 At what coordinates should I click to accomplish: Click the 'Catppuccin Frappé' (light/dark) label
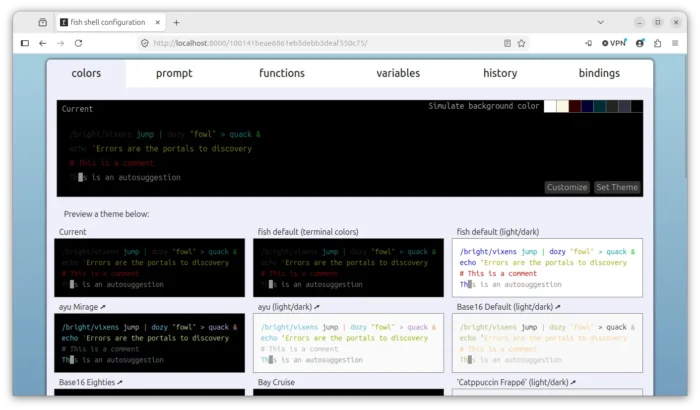tap(512, 382)
